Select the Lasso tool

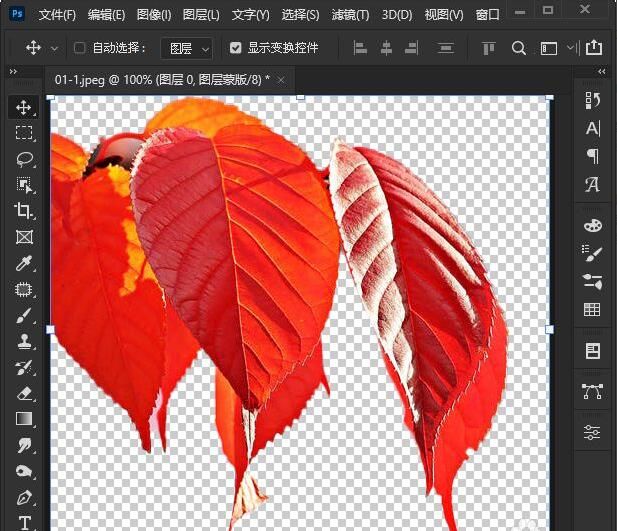[x=24, y=159]
